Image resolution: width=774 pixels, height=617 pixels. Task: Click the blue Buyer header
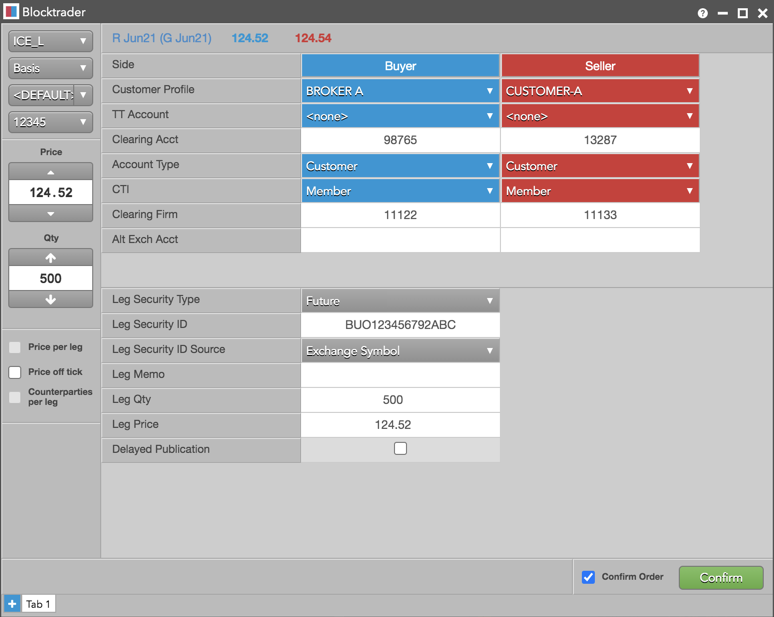(400, 66)
